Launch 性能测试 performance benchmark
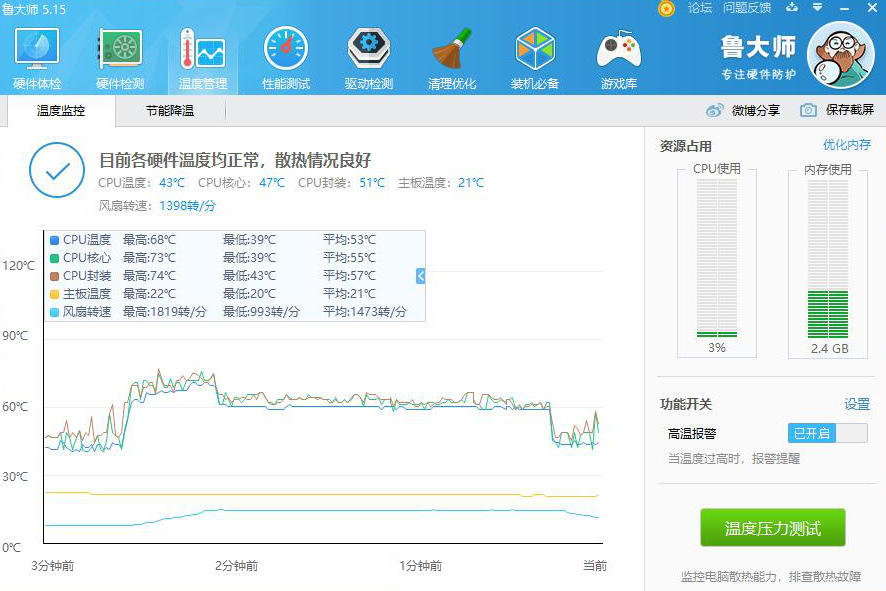This screenshot has width=886, height=591. tap(286, 58)
